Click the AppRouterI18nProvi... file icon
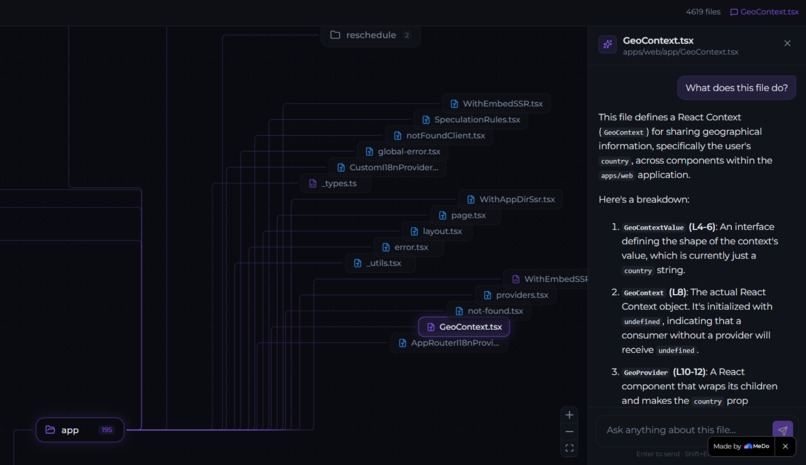 coord(402,343)
